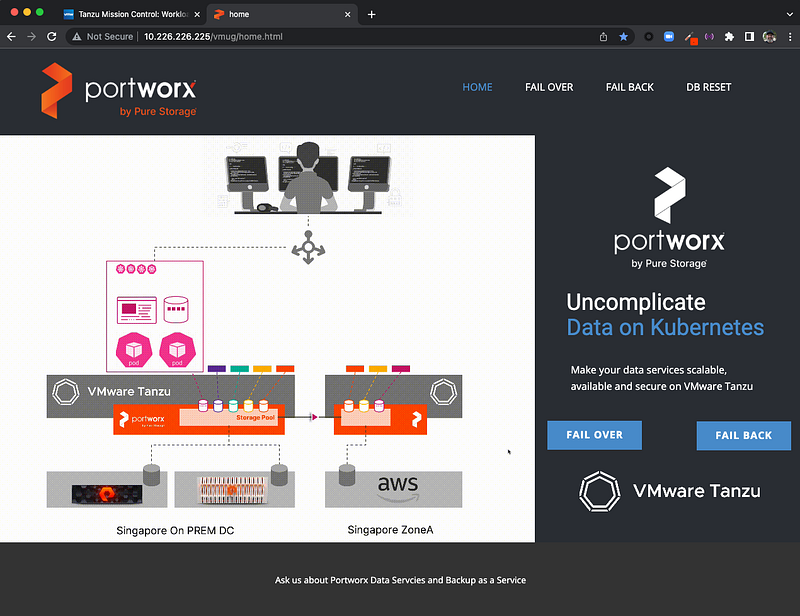This screenshot has height=616, width=800.
Task: Click the Ask us about Portworx footer text
Action: click(x=400, y=580)
